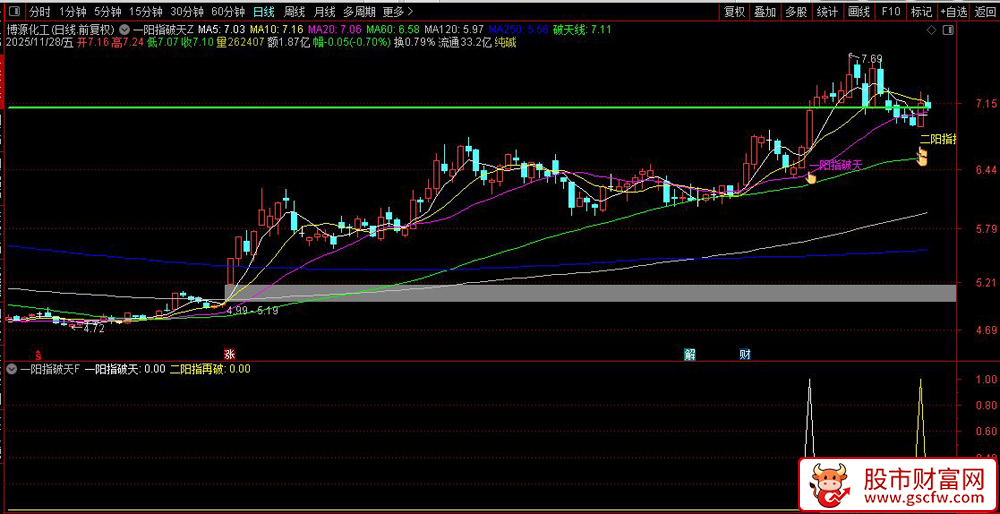Click the 纯碱 sector label
Image resolution: width=1000 pixels, height=514 pixels.
point(506,42)
